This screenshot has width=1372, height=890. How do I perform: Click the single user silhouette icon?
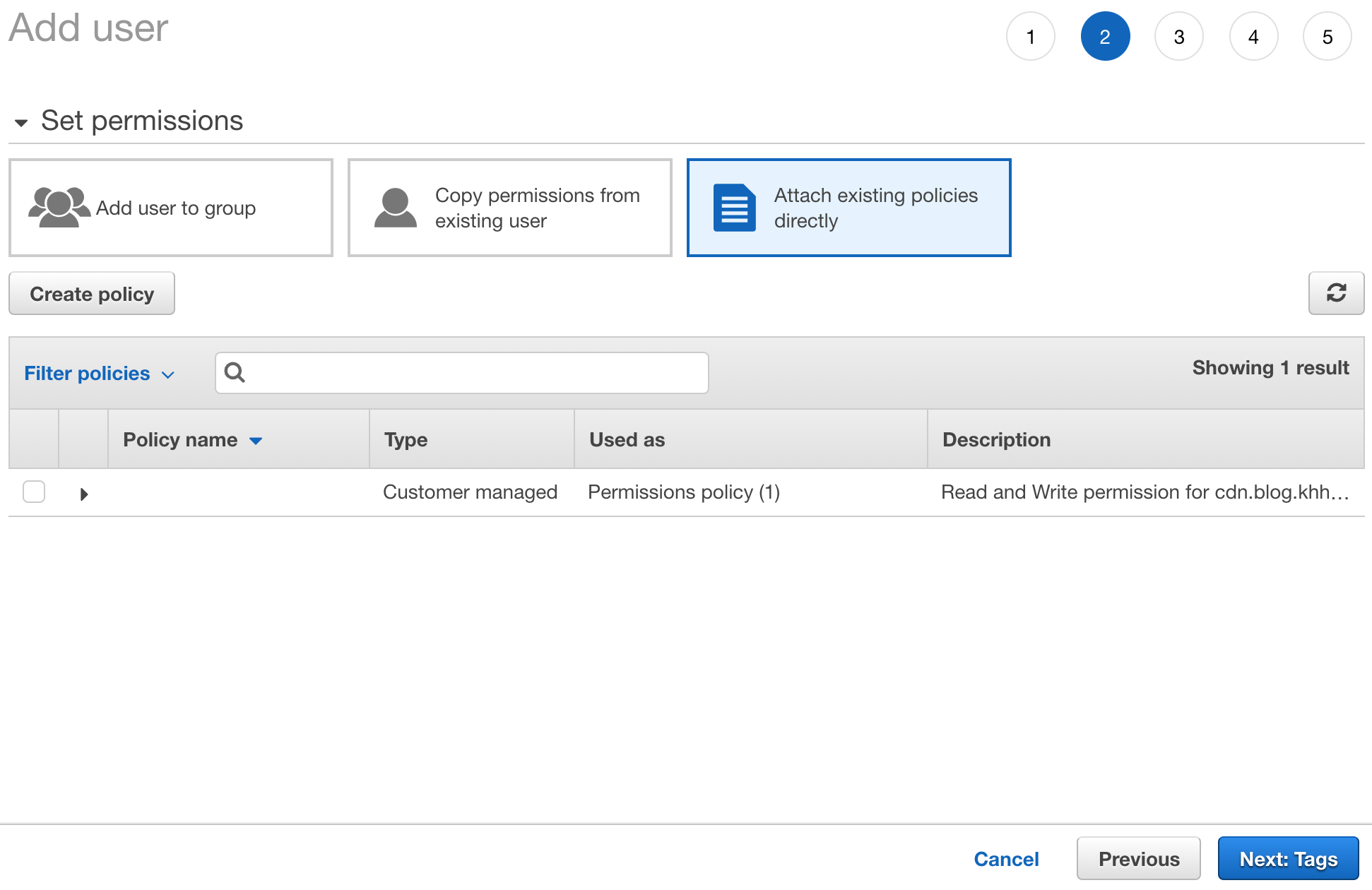tap(395, 208)
